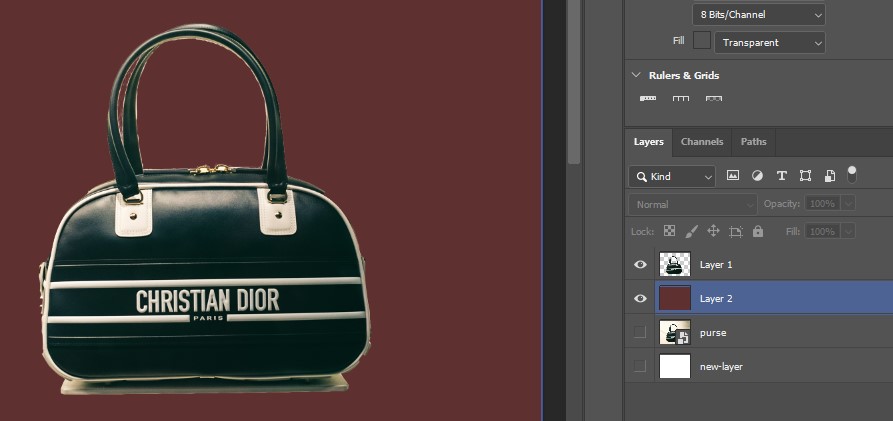893x421 pixels.
Task: Open the 8 Bits/Channel dropdown
Action: (759, 14)
